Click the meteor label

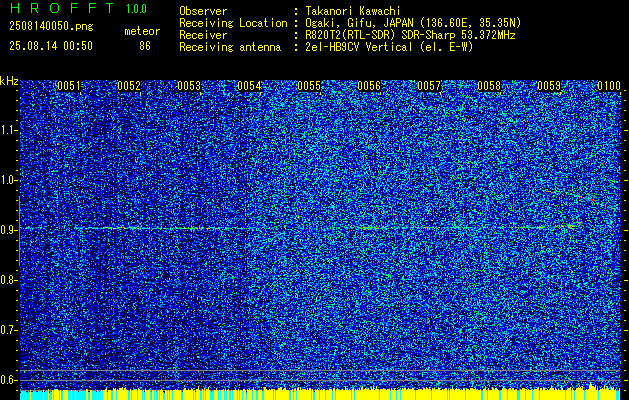pyautogui.click(x=142, y=31)
